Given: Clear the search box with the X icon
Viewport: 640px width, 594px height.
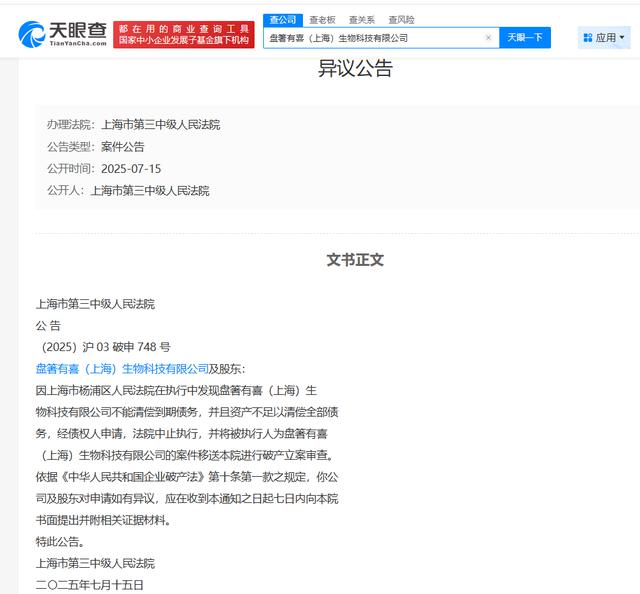Looking at the screenshot, I should [x=488, y=38].
